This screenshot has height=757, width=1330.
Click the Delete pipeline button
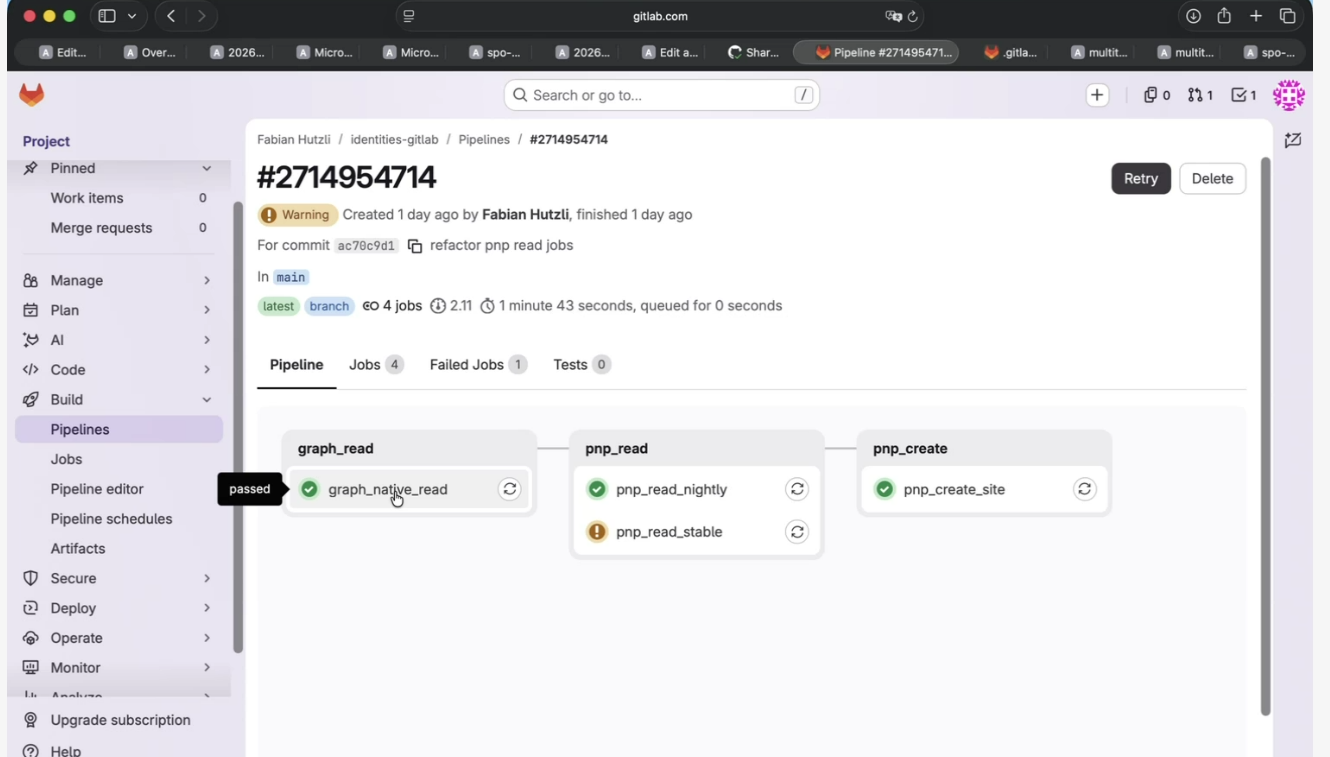1212,178
